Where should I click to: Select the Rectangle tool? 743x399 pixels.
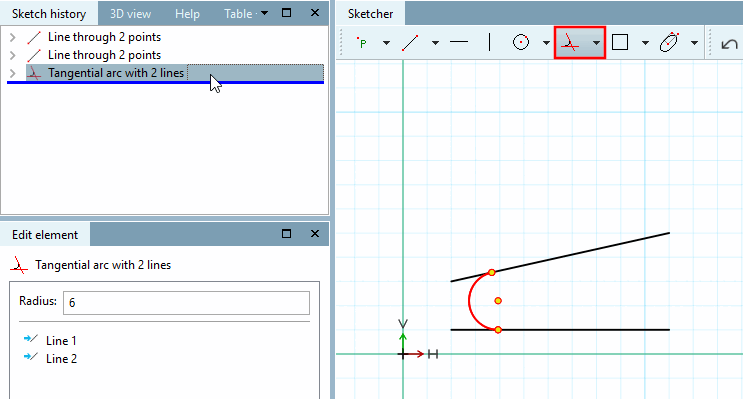620,43
